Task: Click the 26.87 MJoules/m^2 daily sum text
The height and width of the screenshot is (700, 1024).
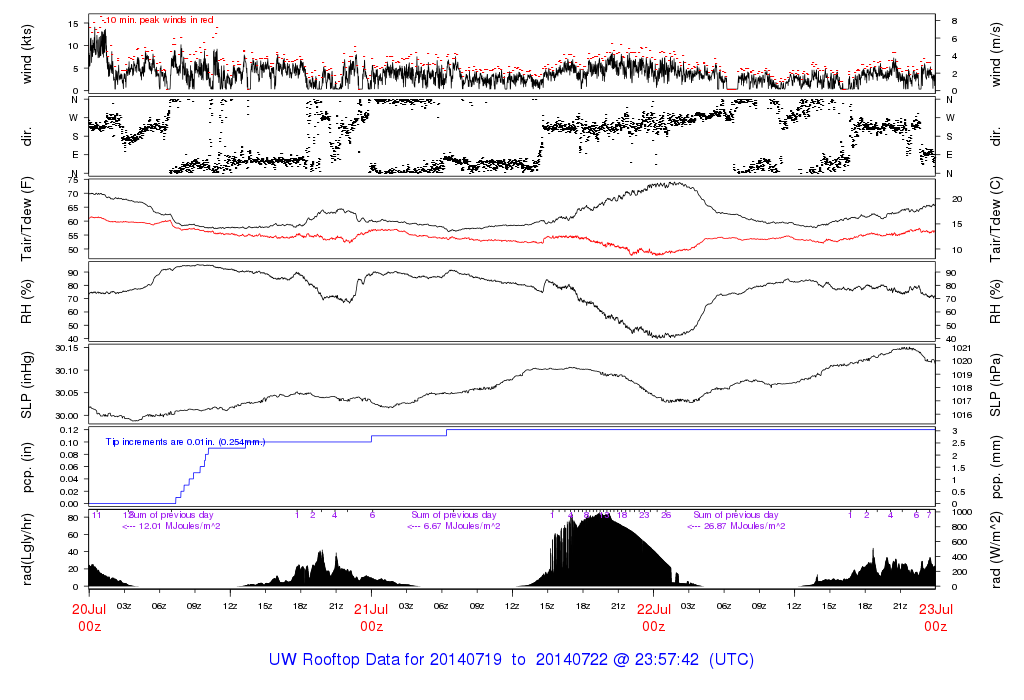Action: 737,525
